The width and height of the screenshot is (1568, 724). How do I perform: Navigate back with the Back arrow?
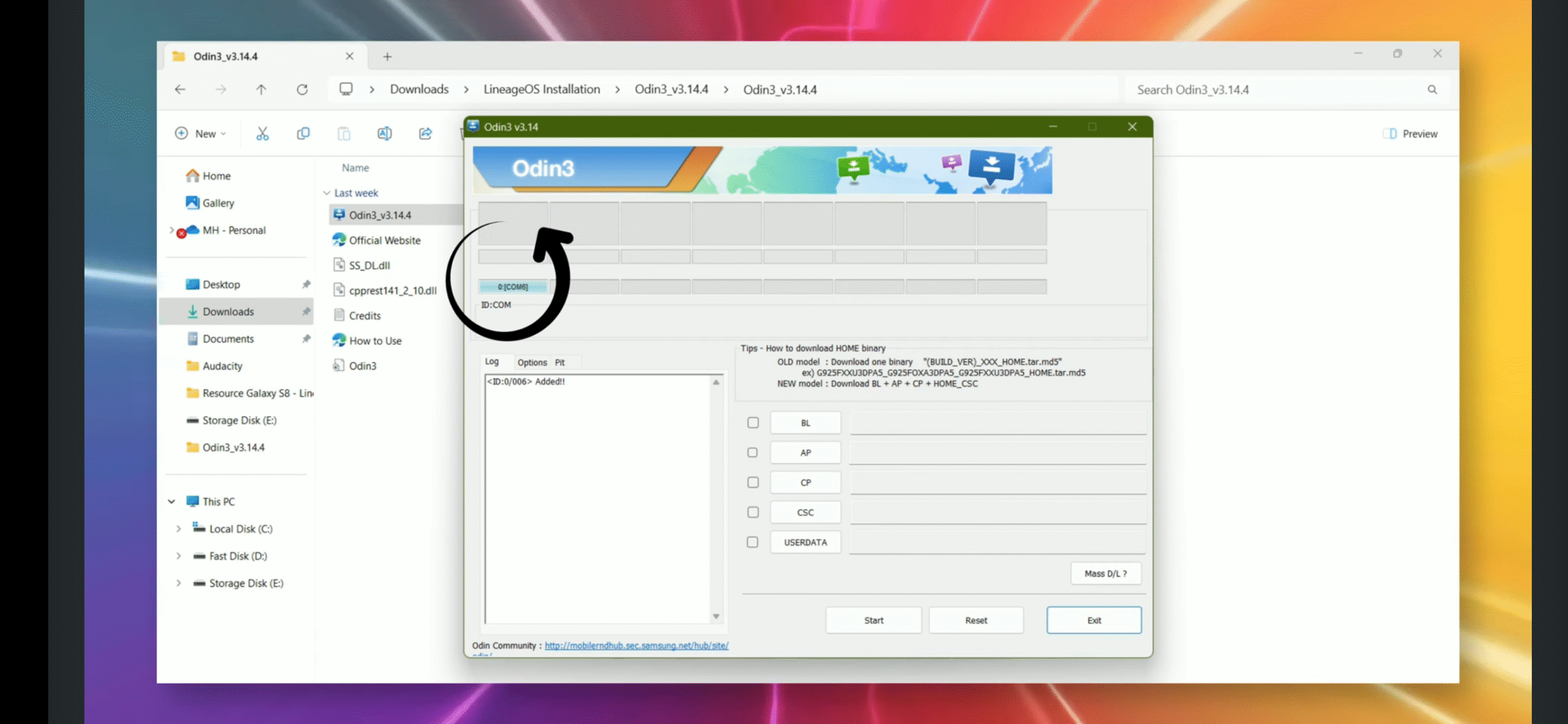[x=180, y=89]
